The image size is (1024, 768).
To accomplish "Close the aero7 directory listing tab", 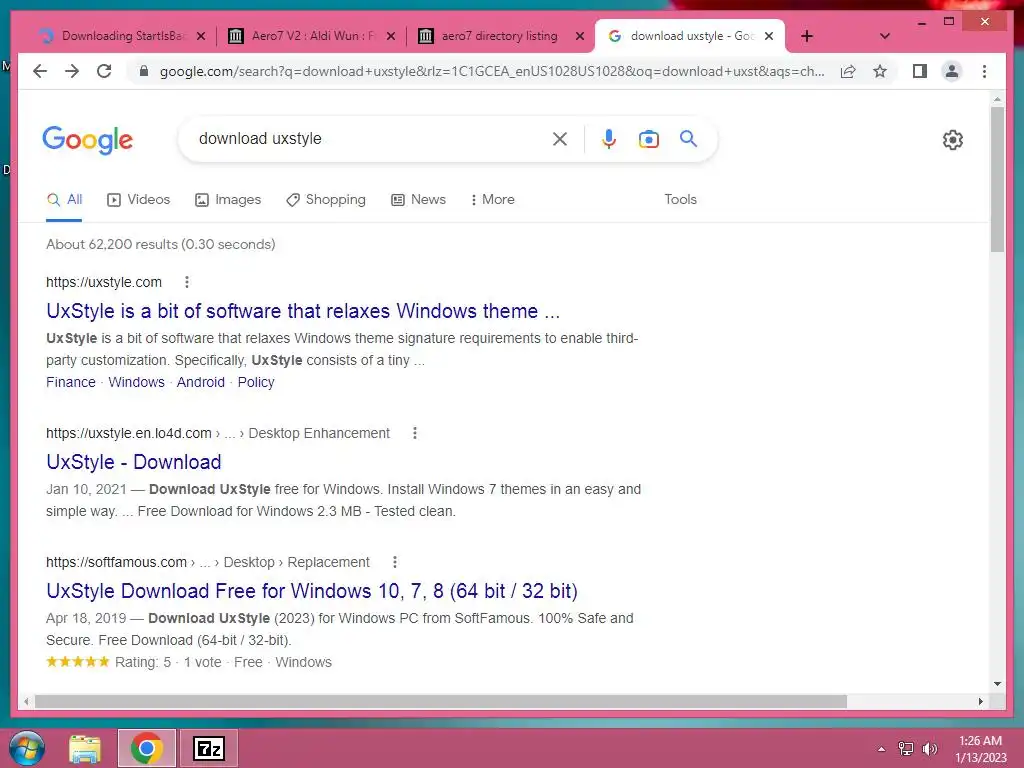I will [x=579, y=36].
